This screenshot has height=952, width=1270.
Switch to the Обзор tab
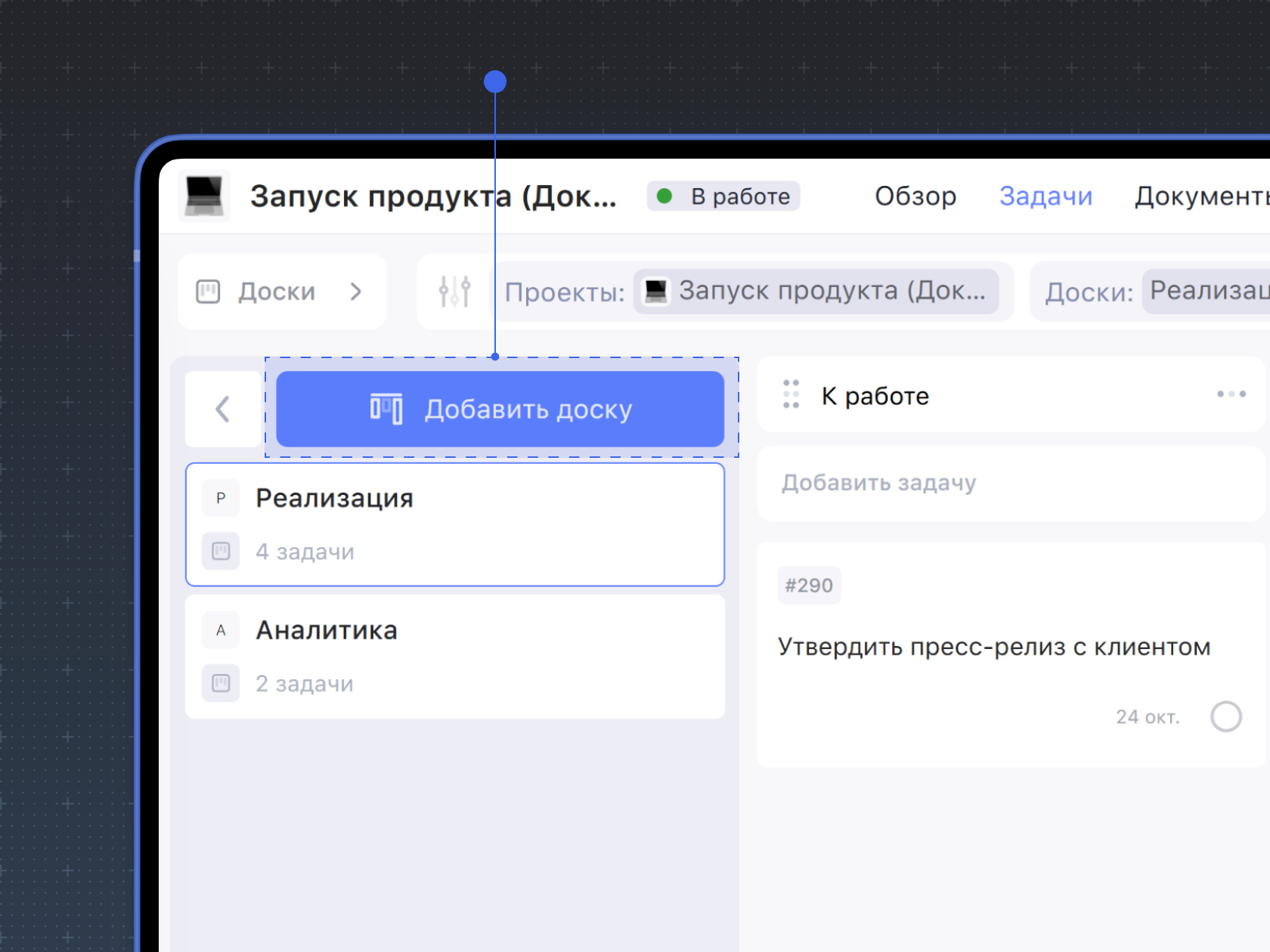tap(915, 196)
